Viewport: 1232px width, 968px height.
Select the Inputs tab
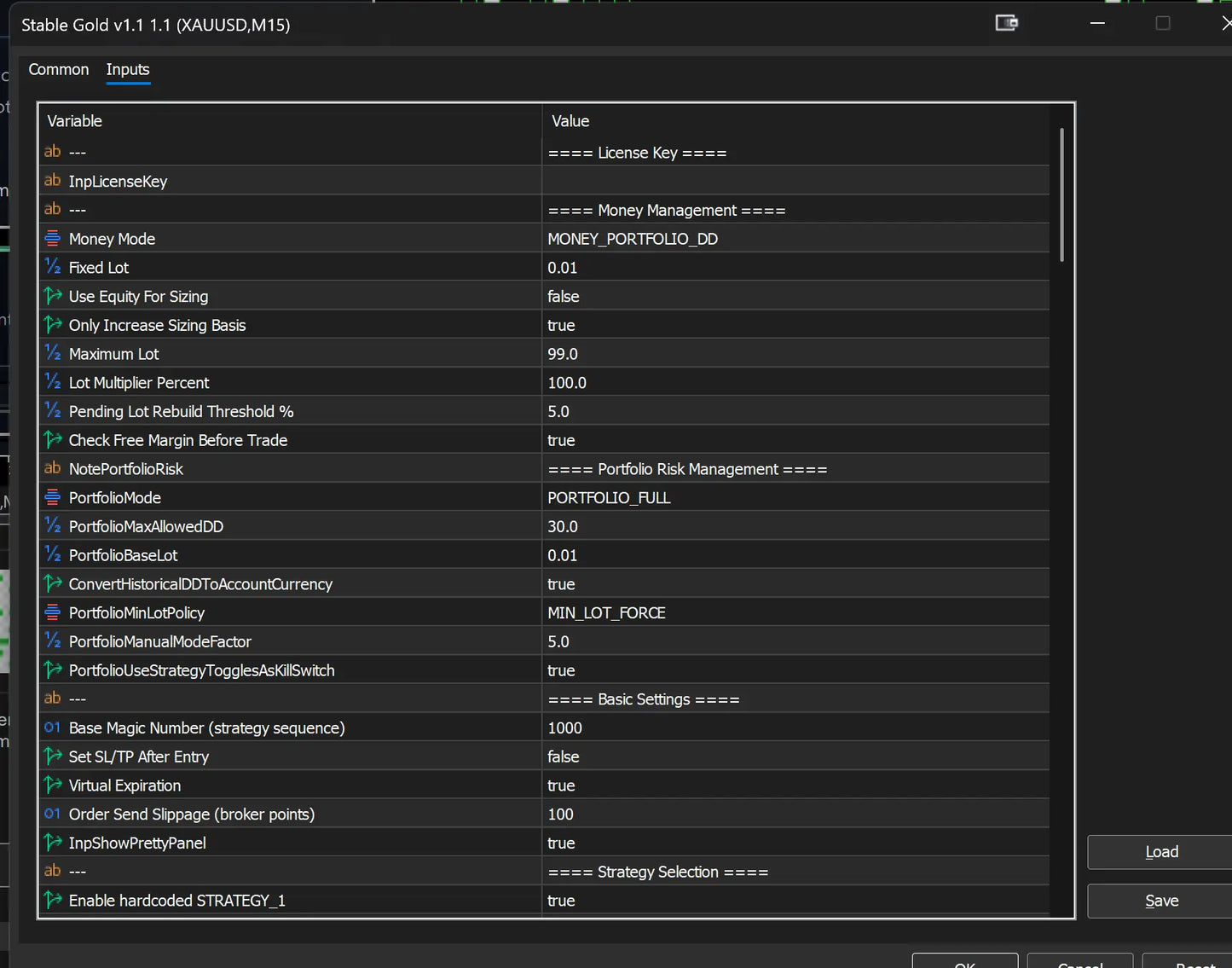coord(128,69)
